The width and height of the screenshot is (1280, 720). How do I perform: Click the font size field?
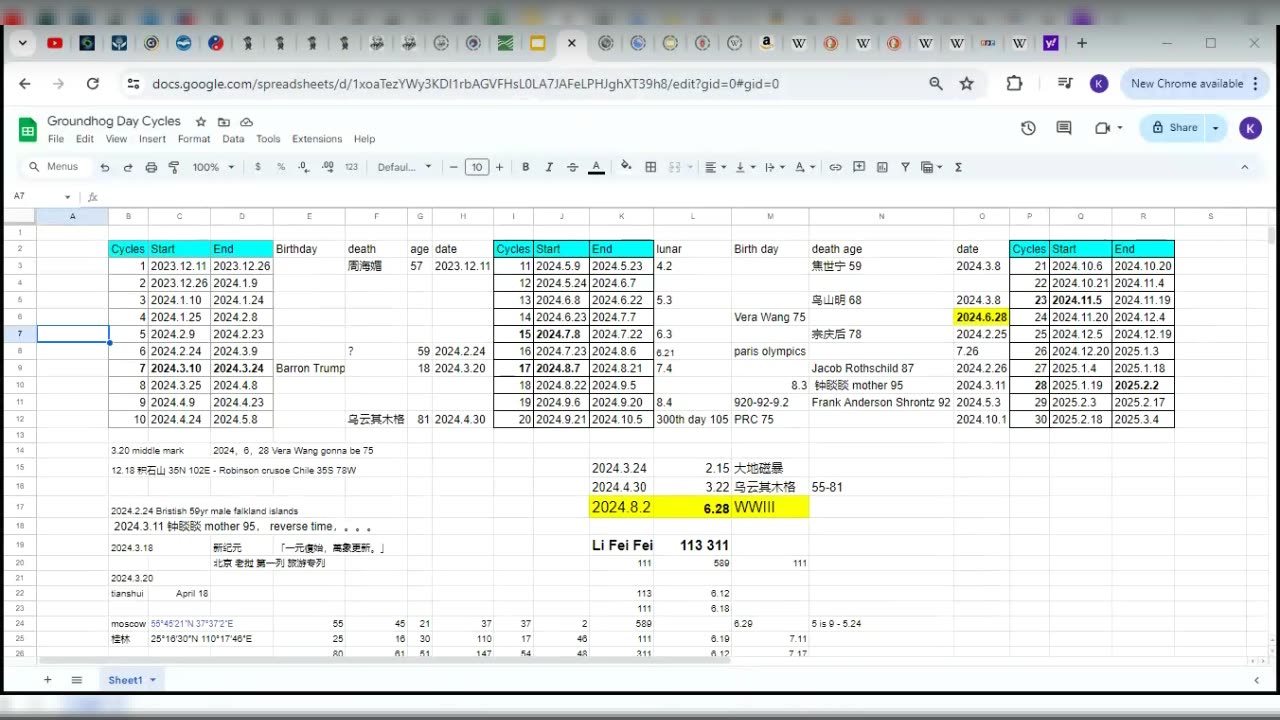coord(477,167)
